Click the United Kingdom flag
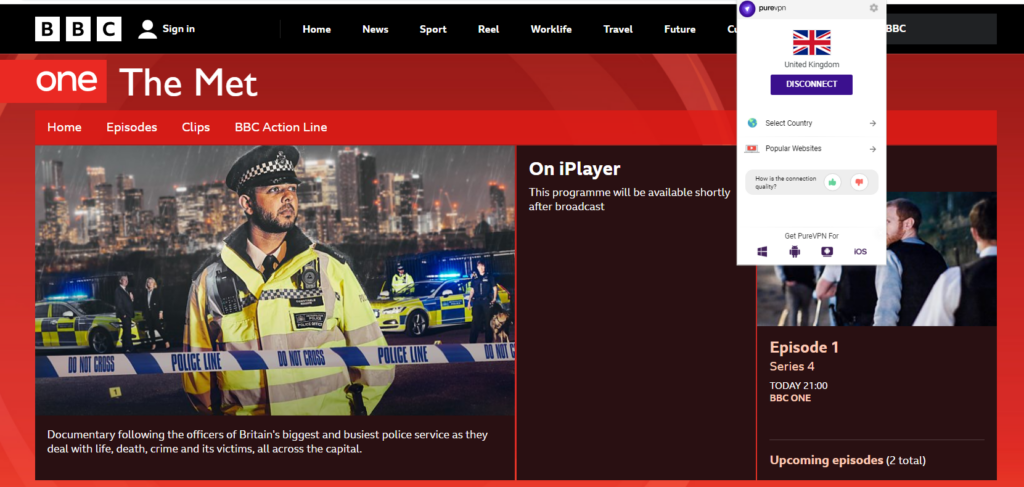The height and width of the screenshot is (487, 1024). [x=811, y=42]
